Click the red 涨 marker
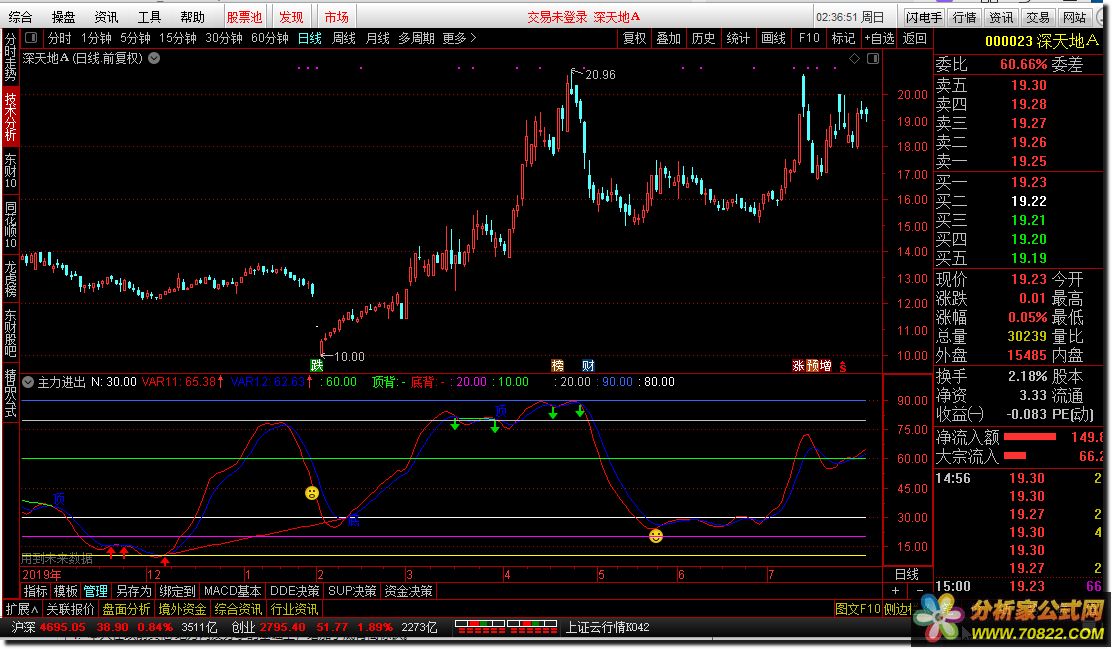Viewport: 1113px width, 649px height. 798,366
